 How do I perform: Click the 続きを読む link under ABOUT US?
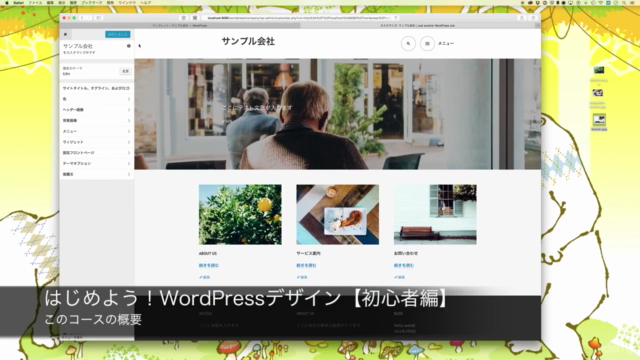pos(209,265)
